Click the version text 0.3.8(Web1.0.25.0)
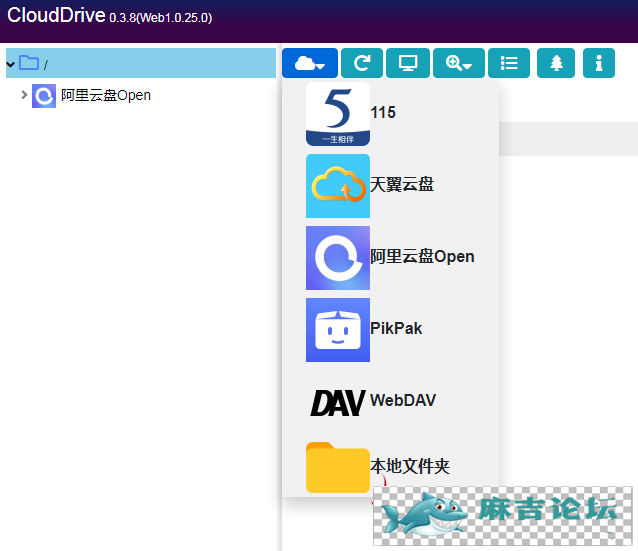638x551 pixels. (x=161, y=18)
